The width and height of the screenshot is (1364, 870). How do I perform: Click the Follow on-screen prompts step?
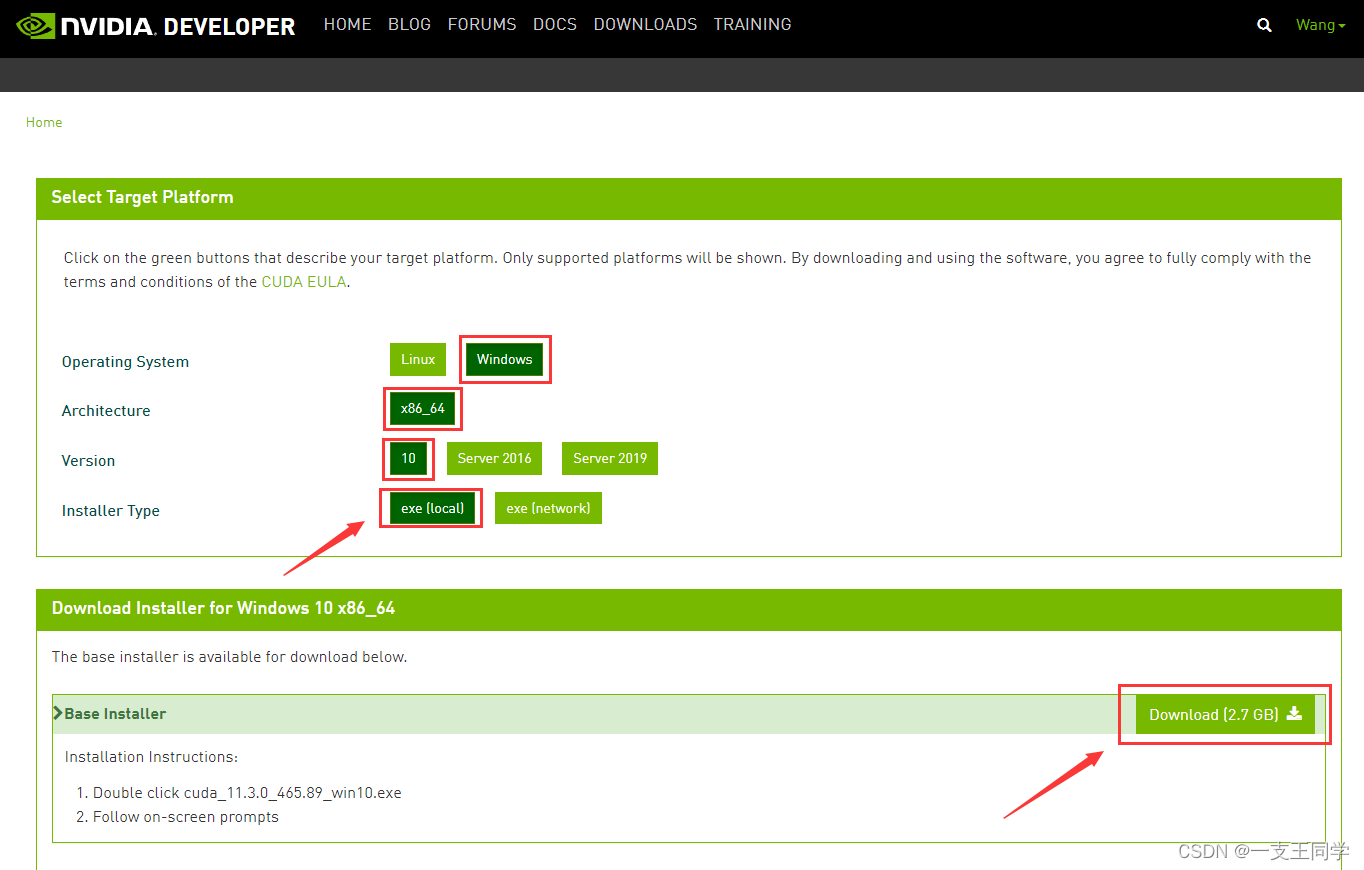pos(186,817)
